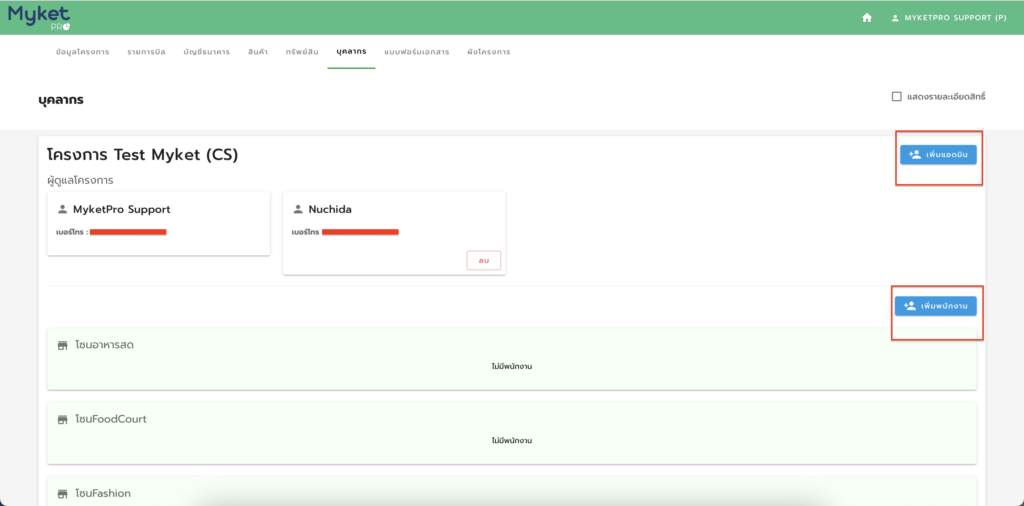Click the Myket Pro logo

point(39,18)
